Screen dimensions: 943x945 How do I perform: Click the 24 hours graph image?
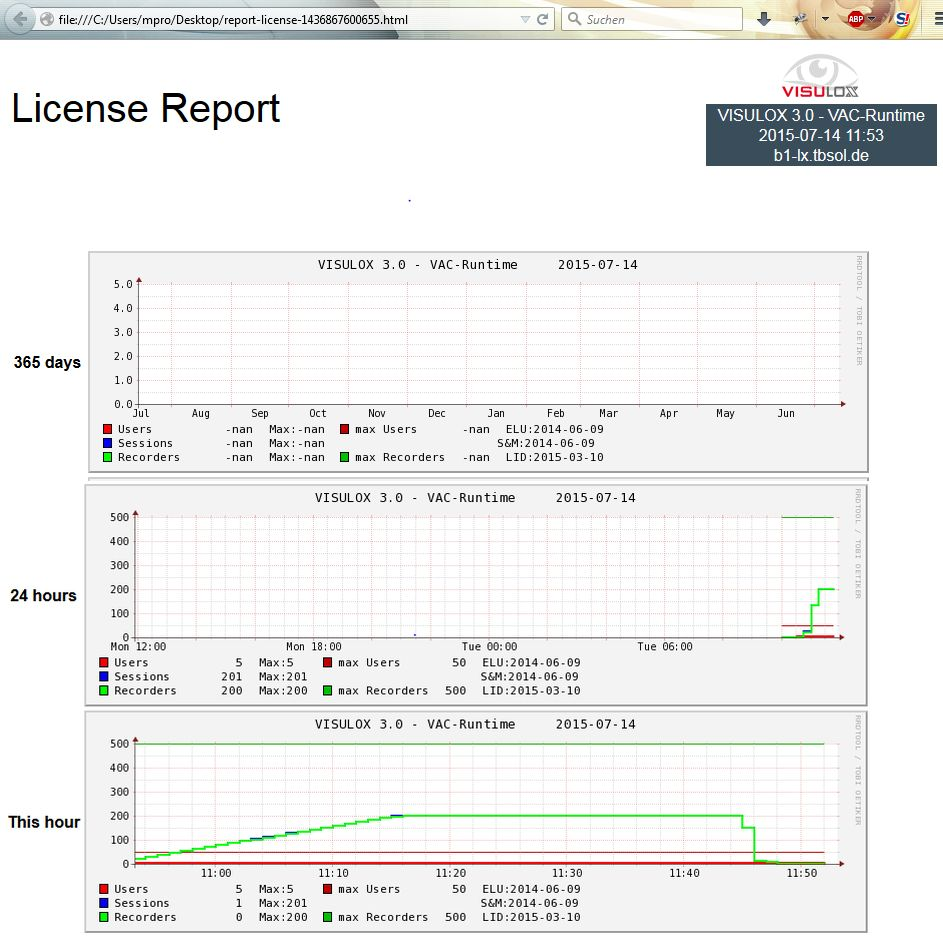coord(476,593)
